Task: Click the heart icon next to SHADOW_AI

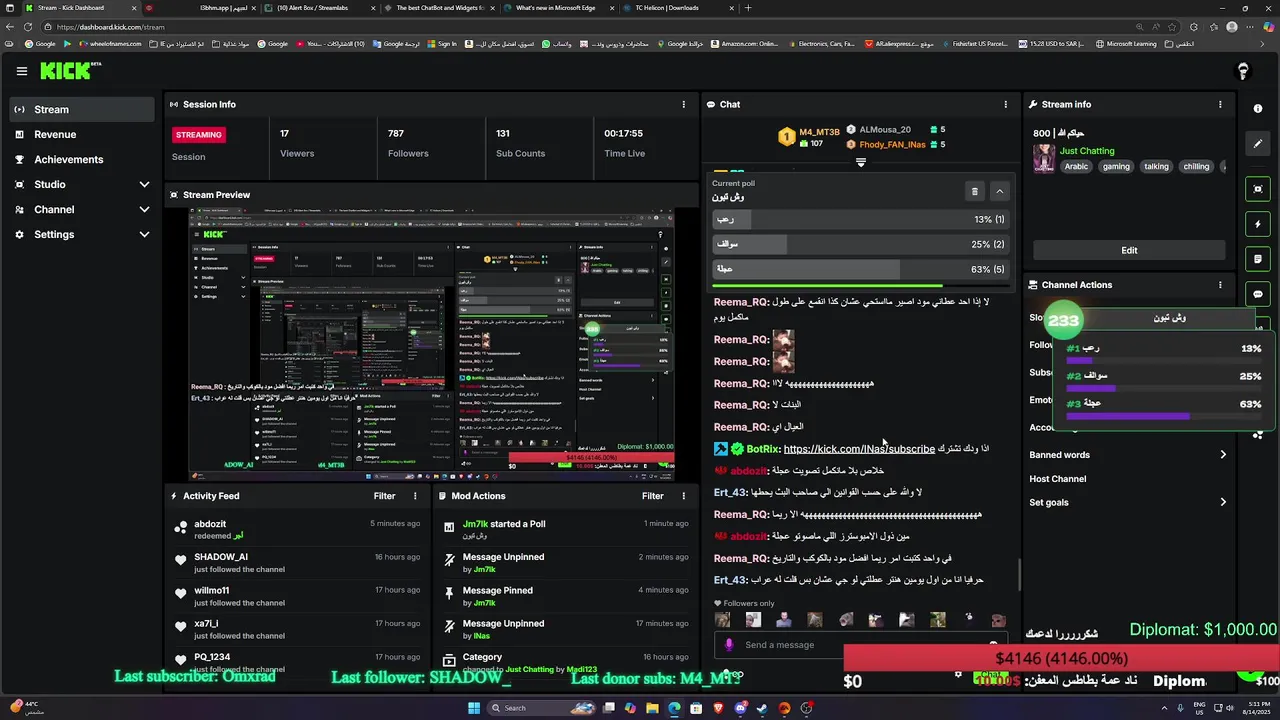Action: click(x=181, y=561)
